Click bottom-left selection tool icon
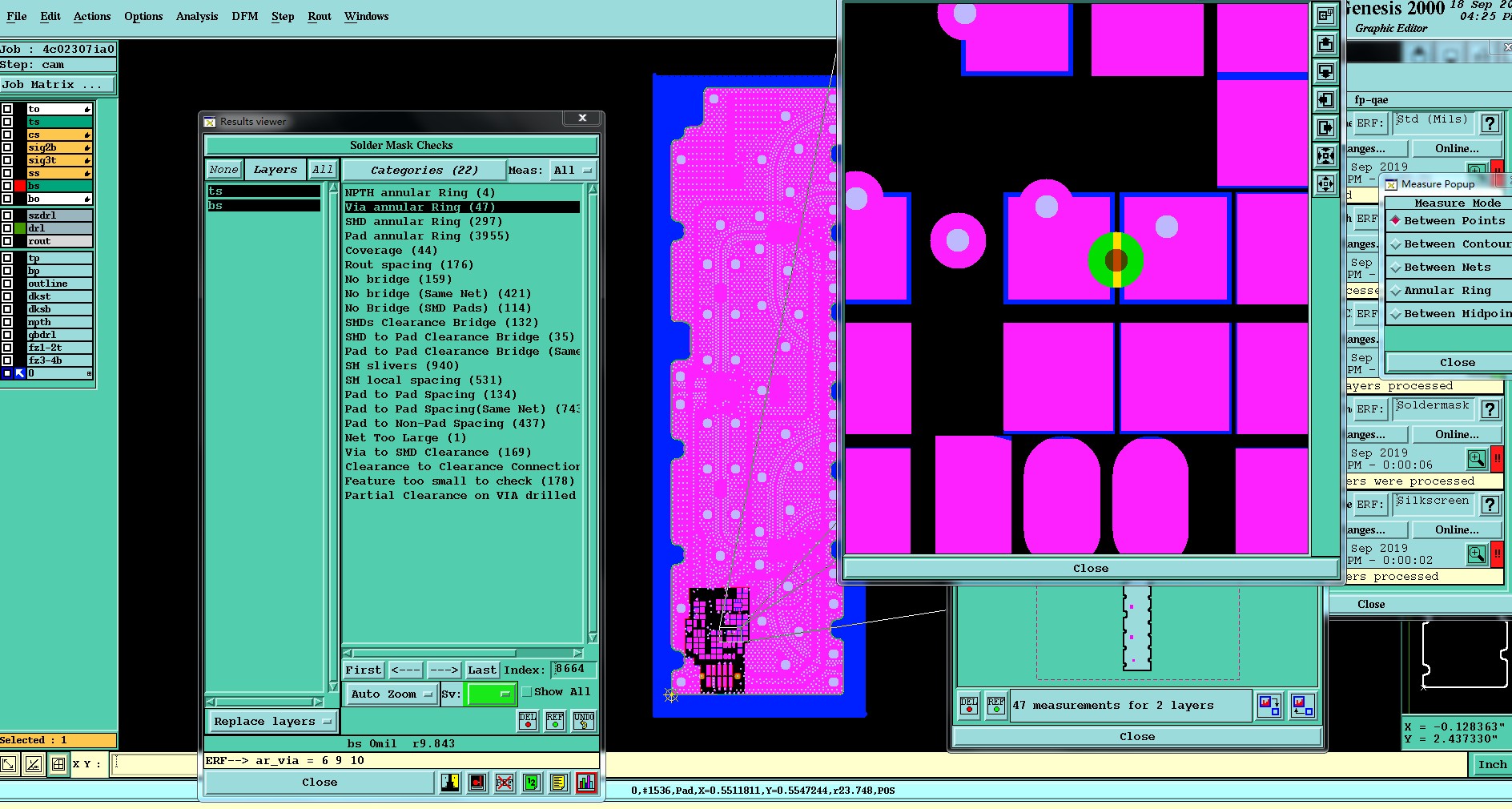 [9, 764]
